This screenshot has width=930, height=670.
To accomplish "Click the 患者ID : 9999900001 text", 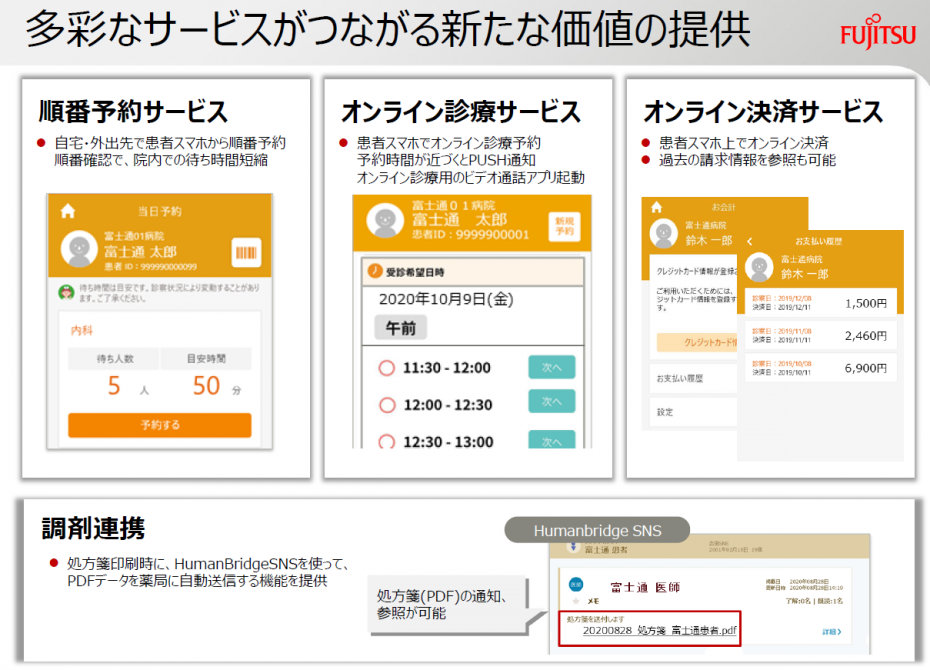I will point(470,235).
